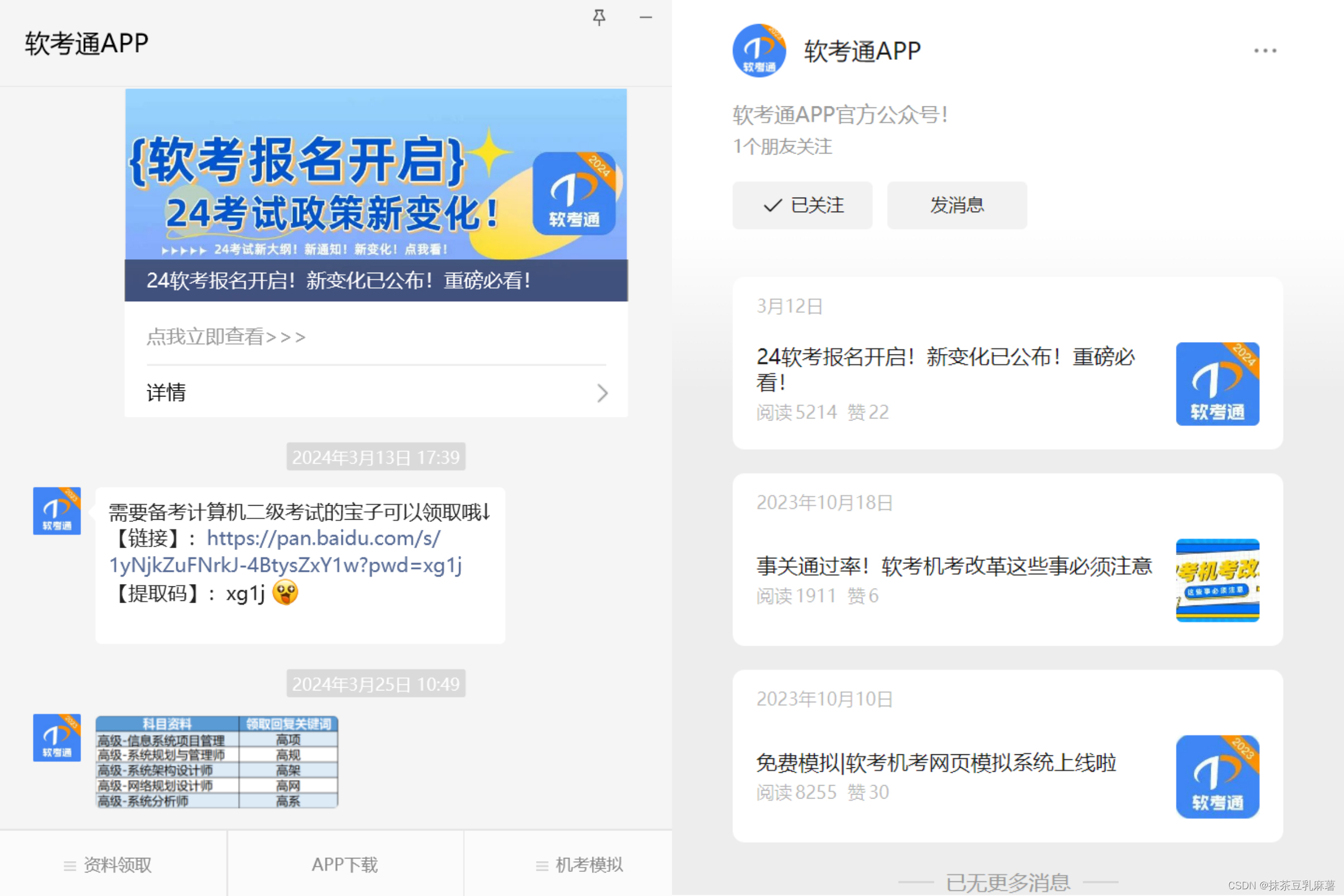
Task: Click 点我立即查看>>> text
Action: [x=226, y=337]
